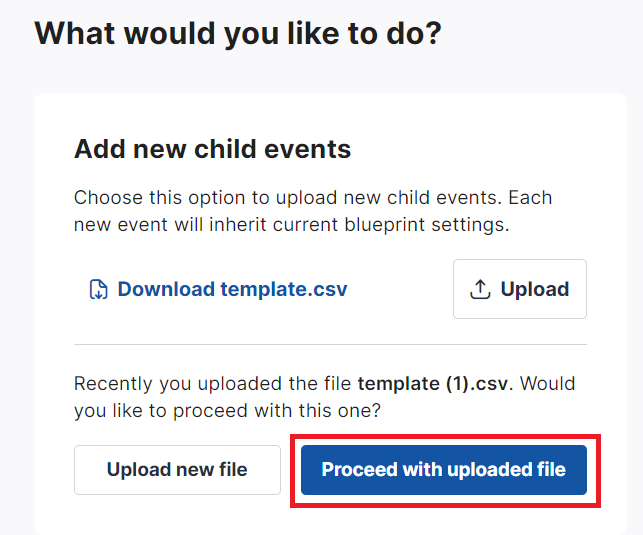Choose the Upload new file button

177,470
